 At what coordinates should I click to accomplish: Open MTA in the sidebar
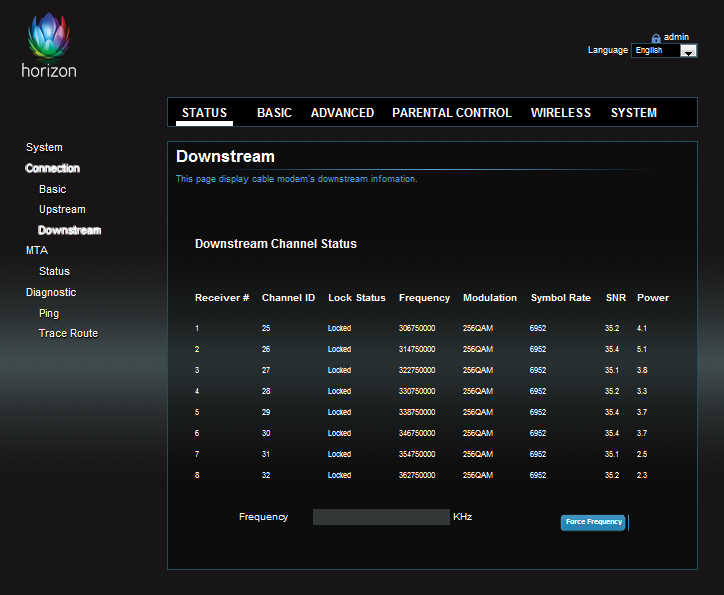36,250
